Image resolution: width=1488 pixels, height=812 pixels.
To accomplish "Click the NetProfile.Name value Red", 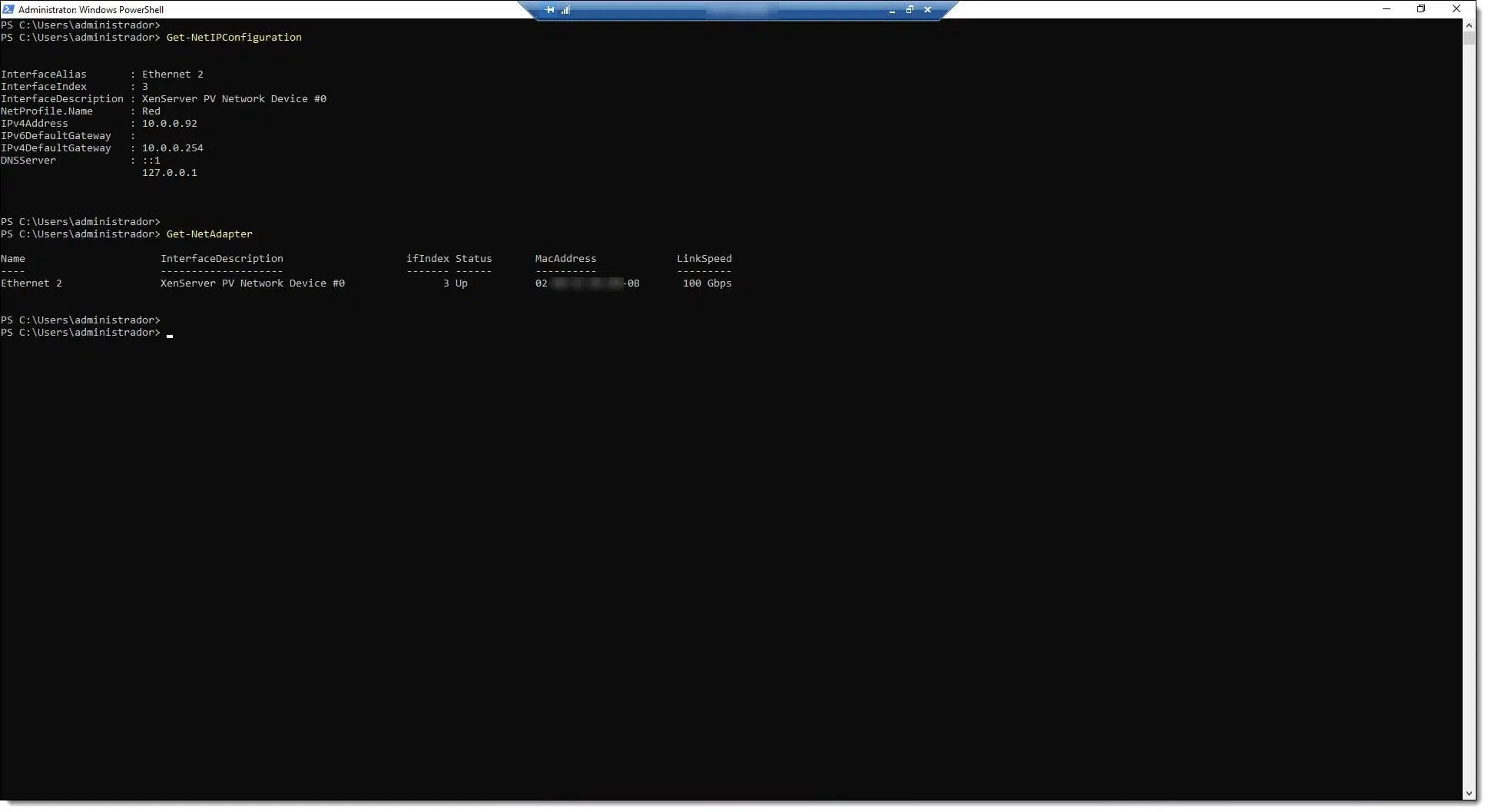I will pyautogui.click(x=151, y=111).
